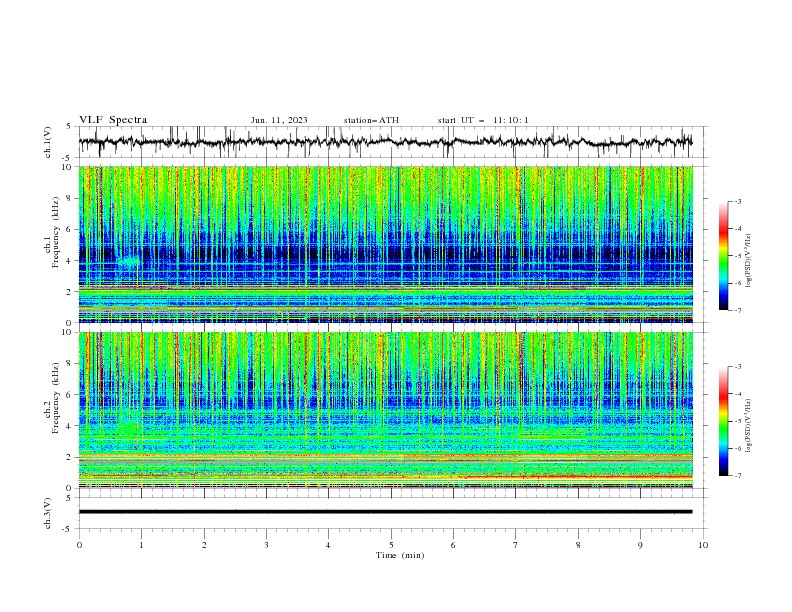Click the ch.1 Frequency (kHz) axis label
This screenshot has height=612, width=792.
52,244
